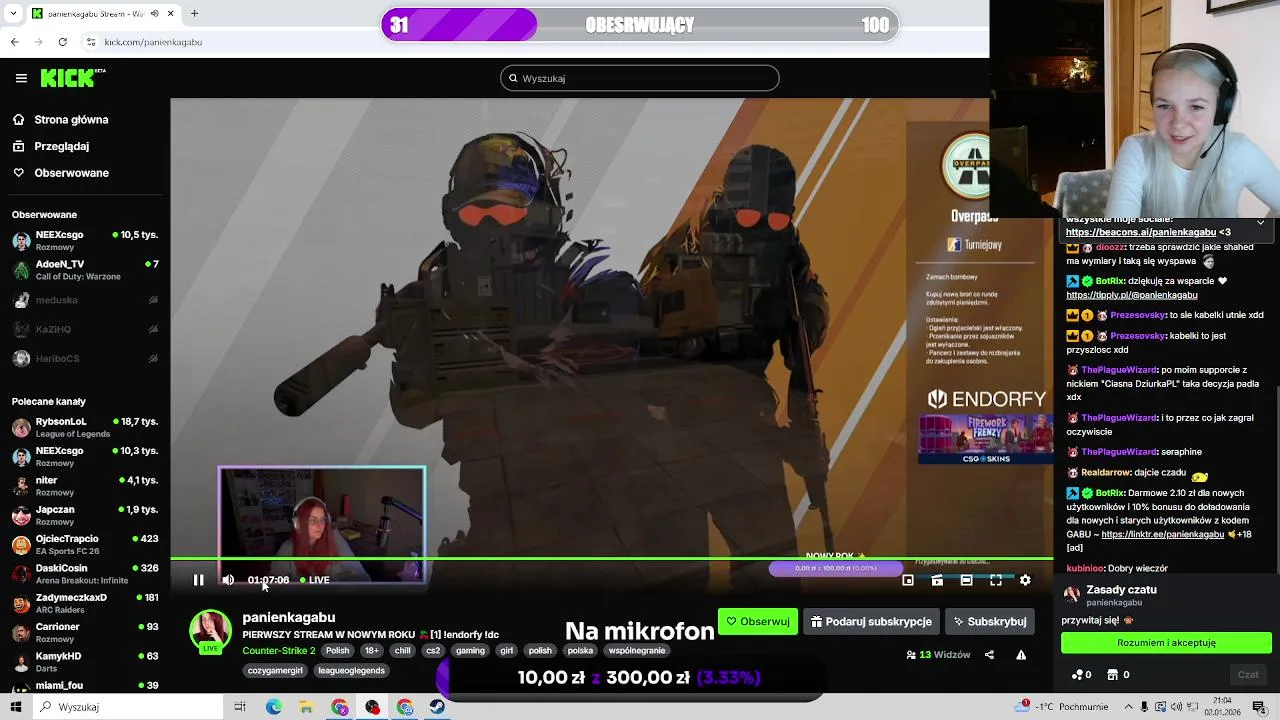This screenshot has width=1280, height=720.
Task: Open Microsoft Edge from taskbar
Action: pyautogui.click(x=273, y=707)
